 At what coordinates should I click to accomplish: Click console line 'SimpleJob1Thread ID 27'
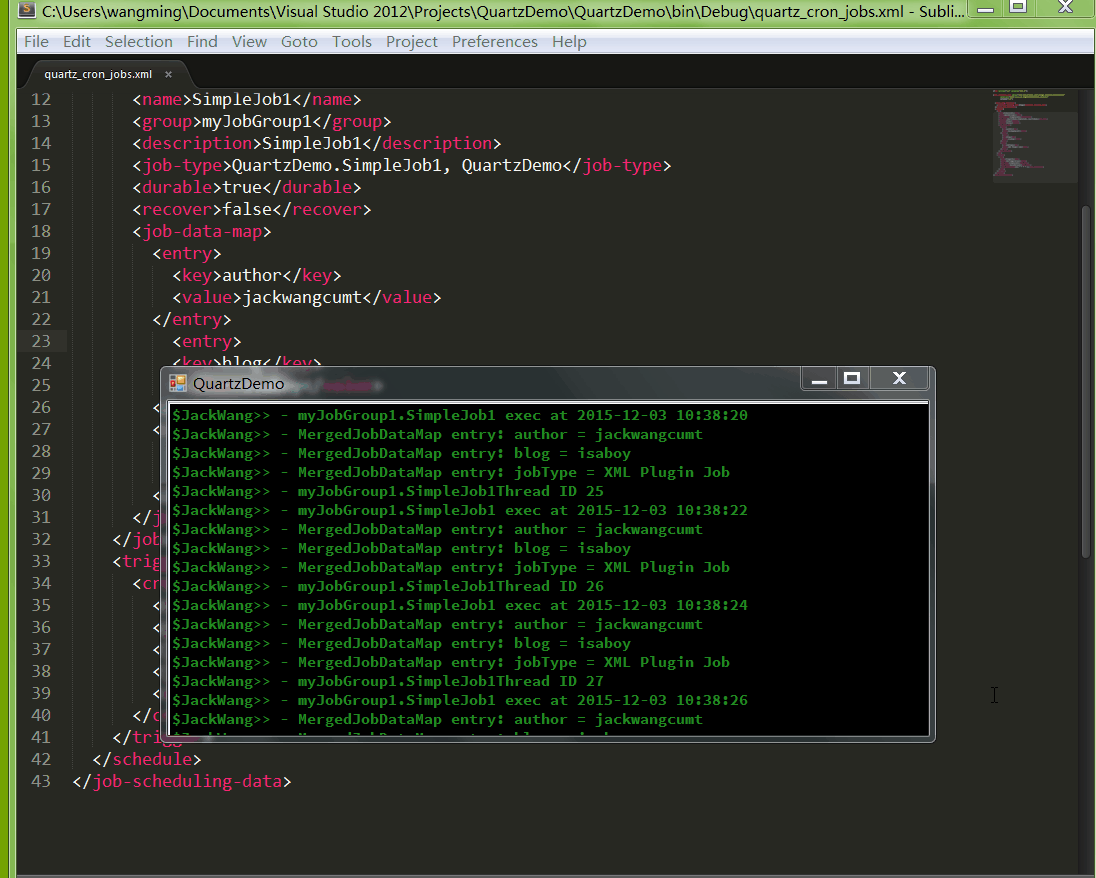coord(388,682)
